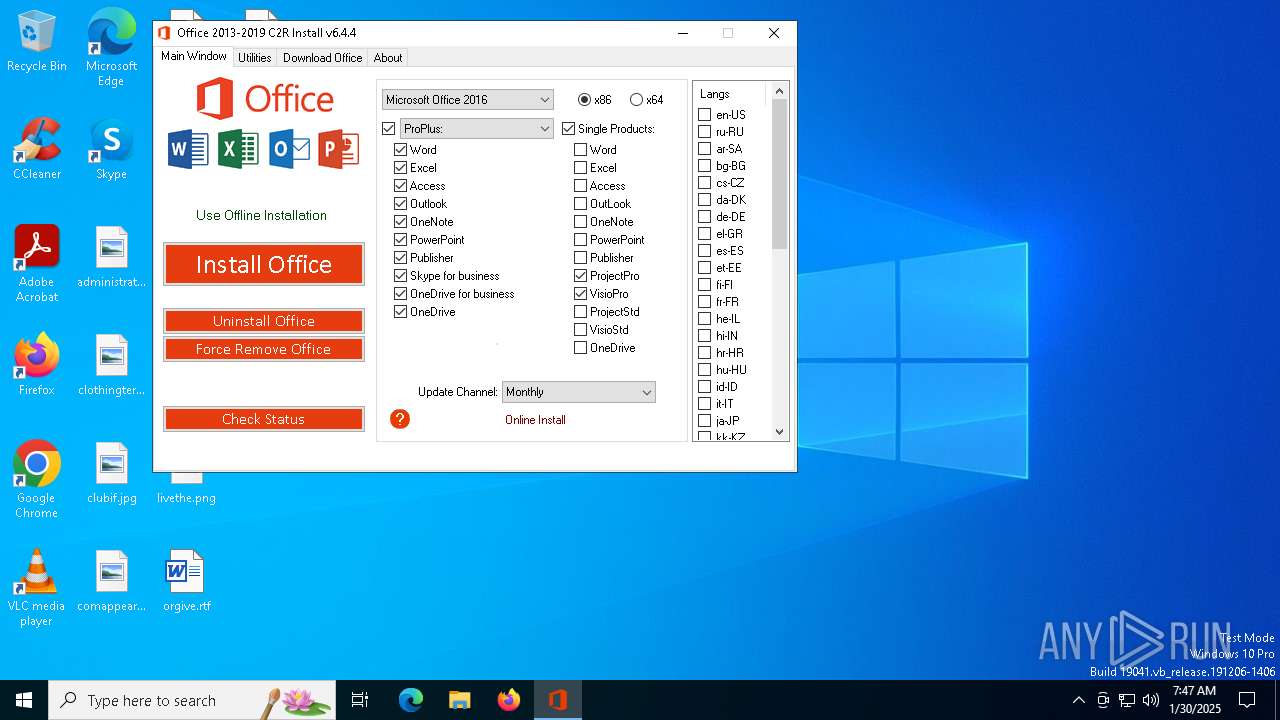
Task: Click the Langs list scrollbar down arrow
Action: click(780, 432)
